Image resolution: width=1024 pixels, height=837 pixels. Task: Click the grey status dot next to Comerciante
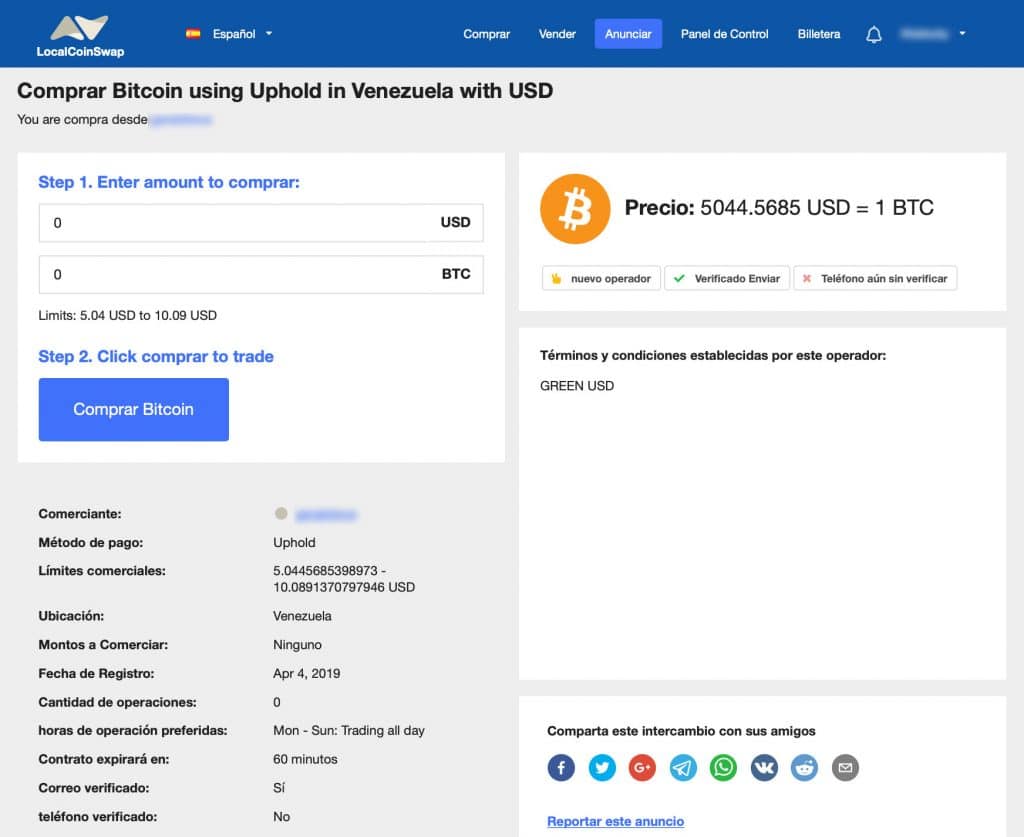(281, 513)
